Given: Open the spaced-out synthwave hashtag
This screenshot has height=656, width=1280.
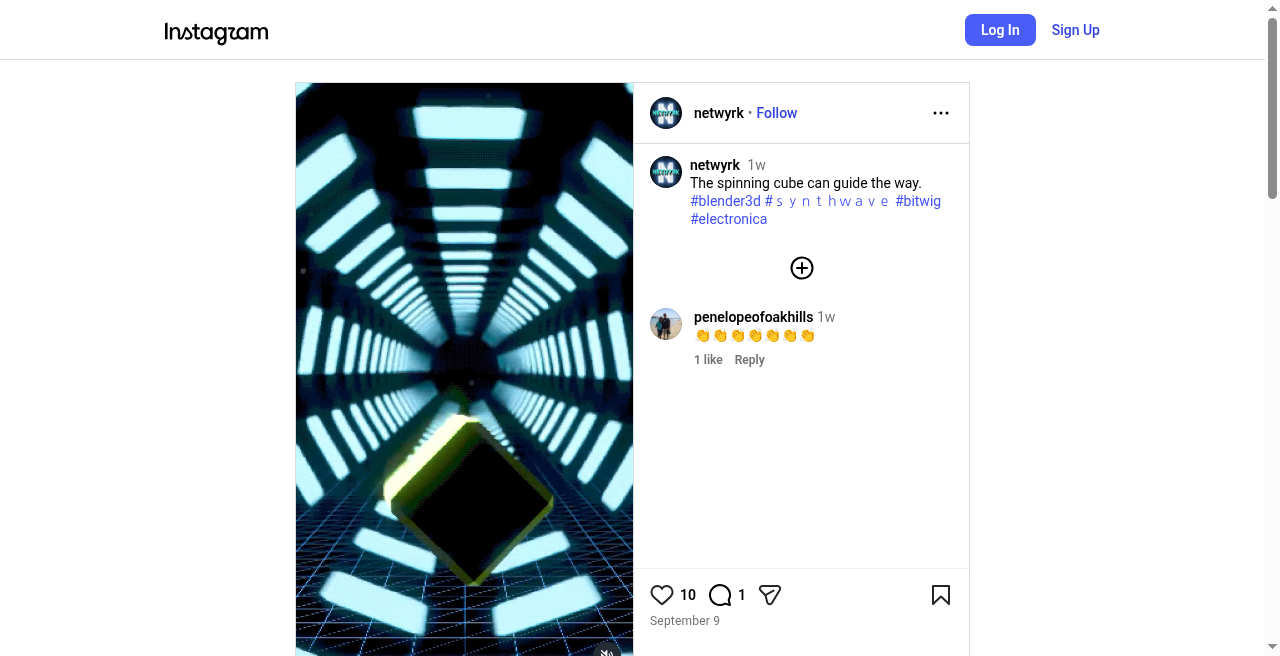Looking at the screenshot, I should (x=827, y=201).
